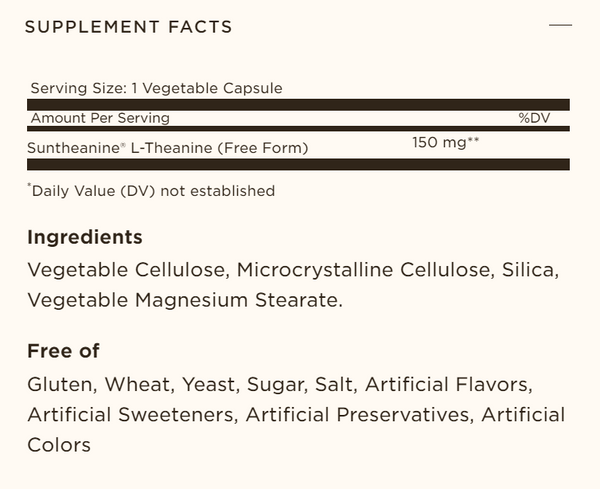600x489 pixels.
Task: Click the word Colors at list end
Action: pyautogui.click(x=59, y=445)
